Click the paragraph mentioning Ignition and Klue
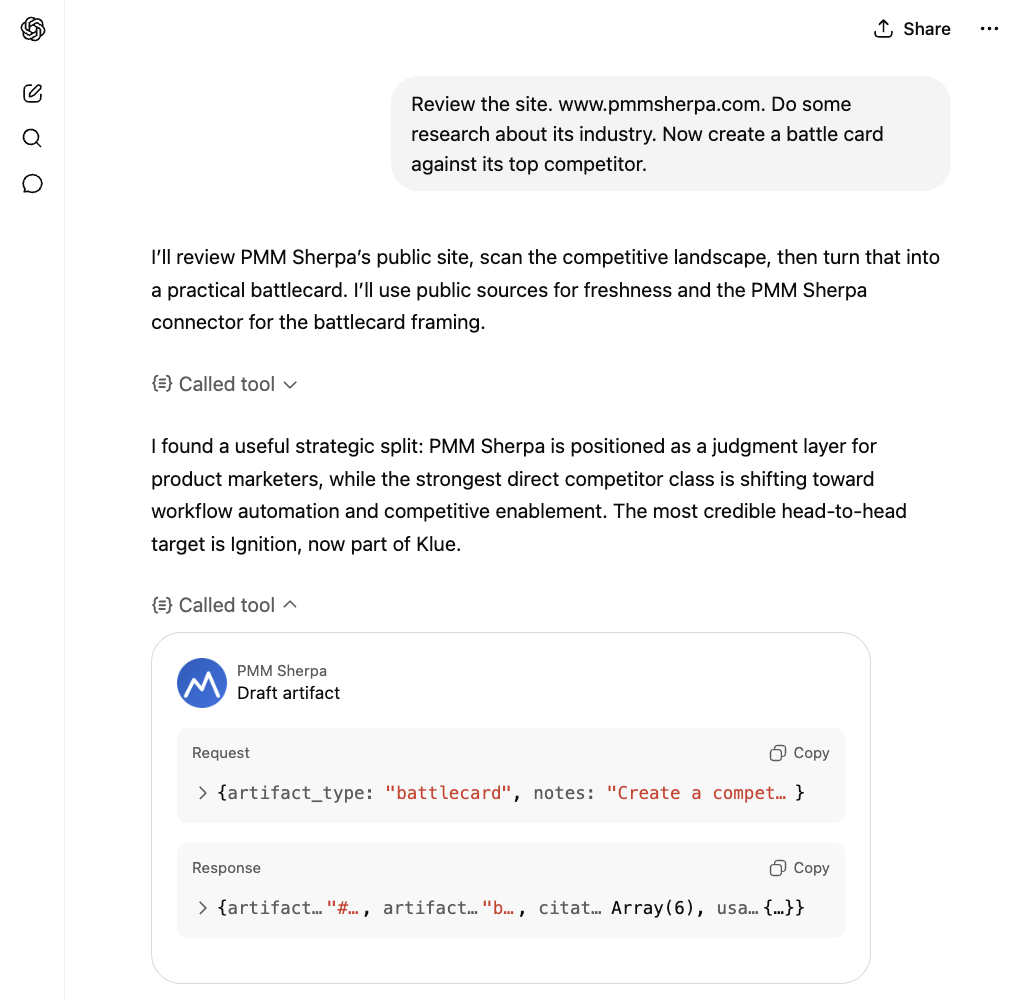The width and height of the screenshot is (1017, 1000). pos(529,495)
